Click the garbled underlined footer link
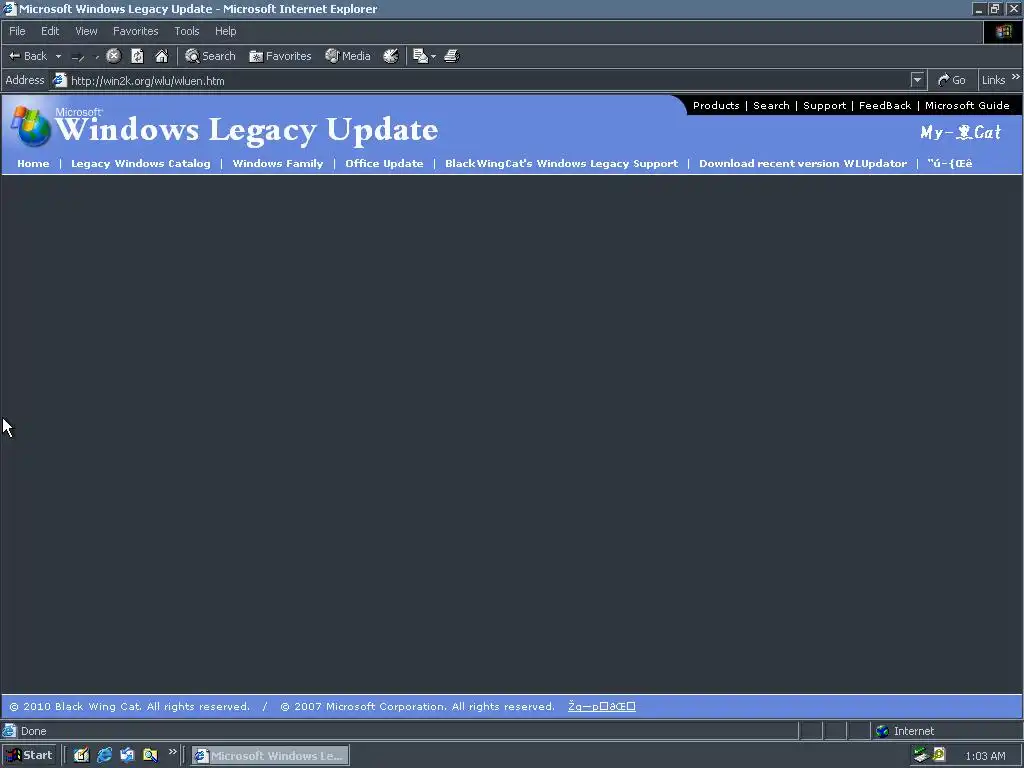Image resolution: width=1024 pixels, height=768 pixels. click(x=601, y=707)
